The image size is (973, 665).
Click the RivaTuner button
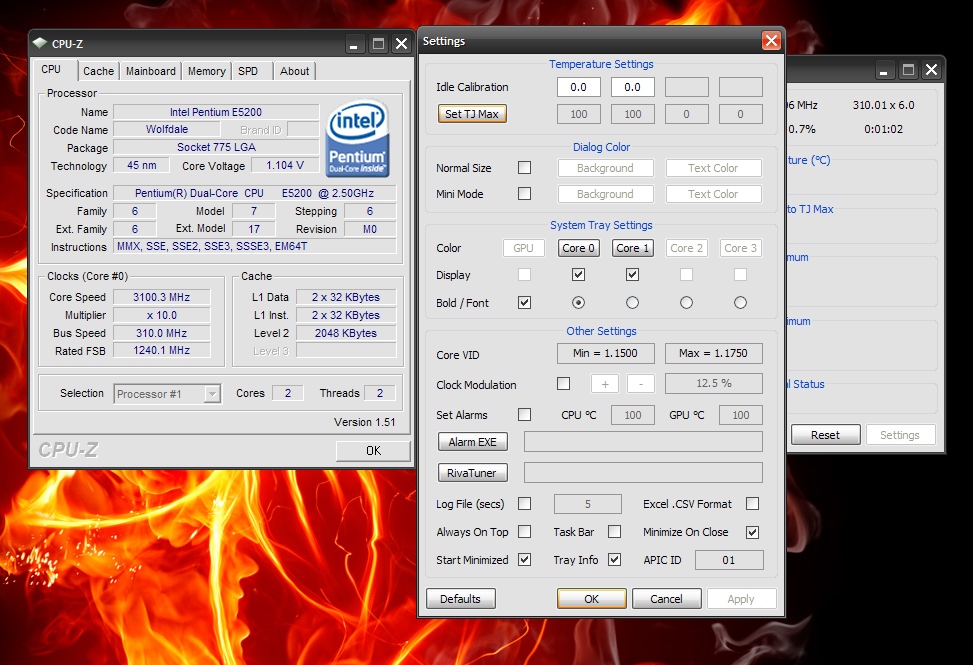click(473, 473)
